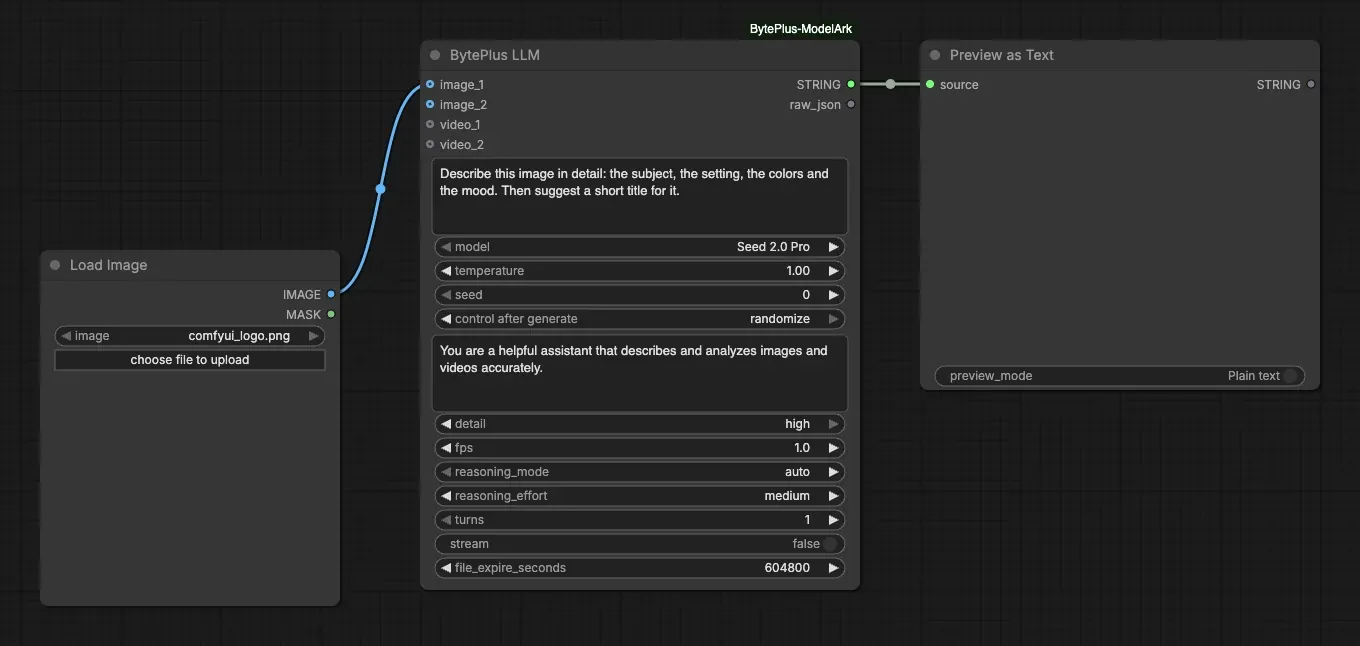Increase file_expire_seconds with right arrow
1360x646 pixels.
point(834,568)
